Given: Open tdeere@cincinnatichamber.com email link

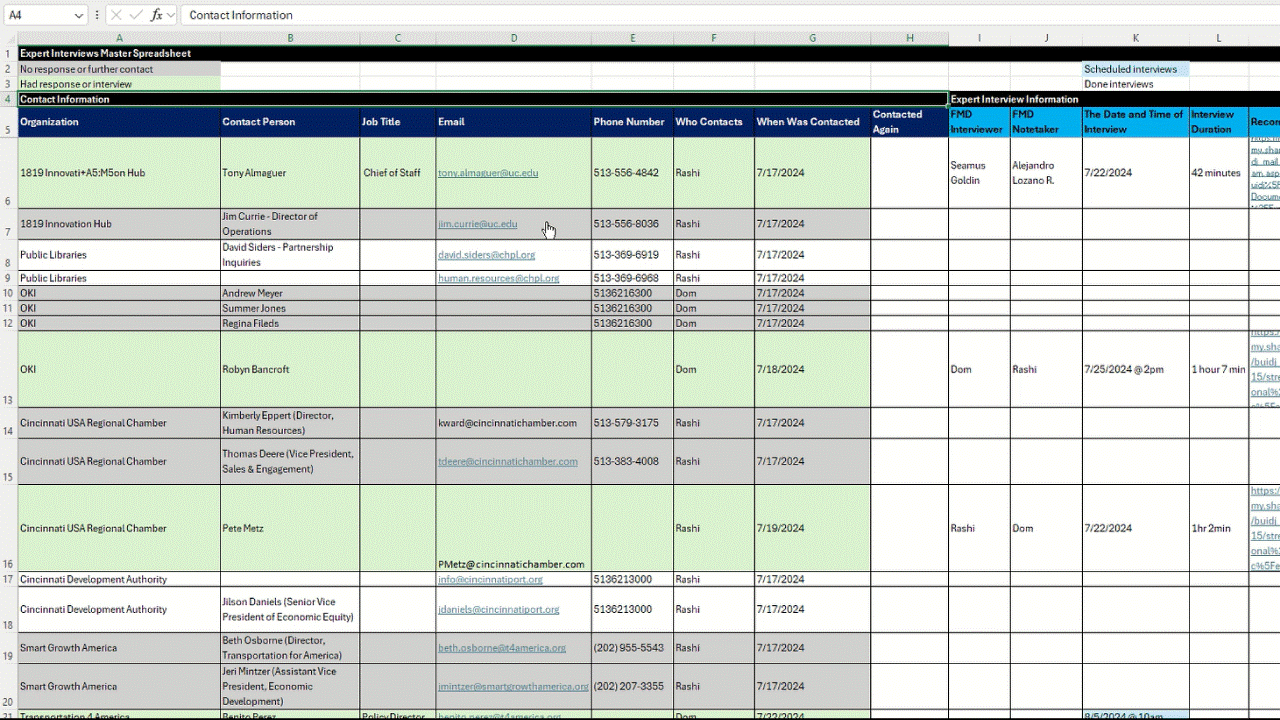Looking at the screenshot, I should (507, 461).
